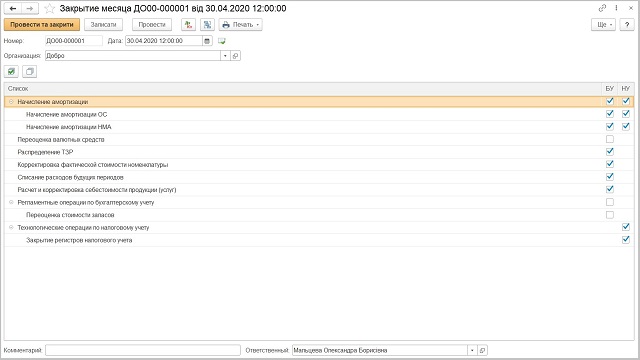
Task: Click the back navigation arrow
Action: point(13,8)
